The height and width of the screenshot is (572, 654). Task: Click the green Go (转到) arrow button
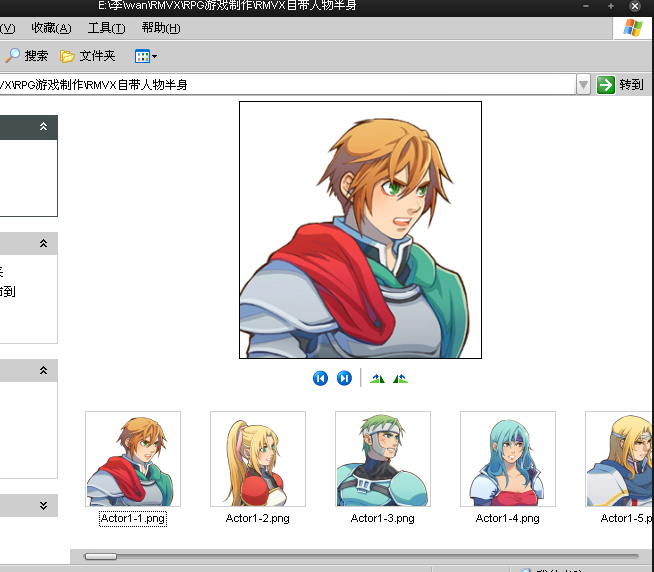coord(606,85)
